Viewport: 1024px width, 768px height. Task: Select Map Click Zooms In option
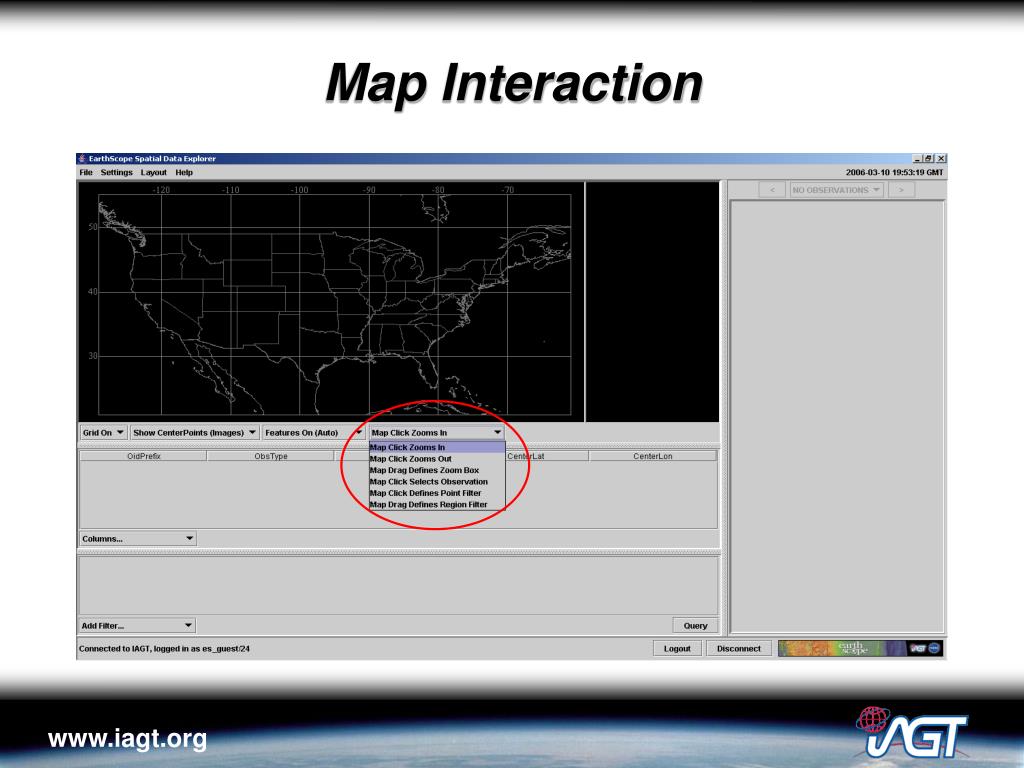point(437,447)
